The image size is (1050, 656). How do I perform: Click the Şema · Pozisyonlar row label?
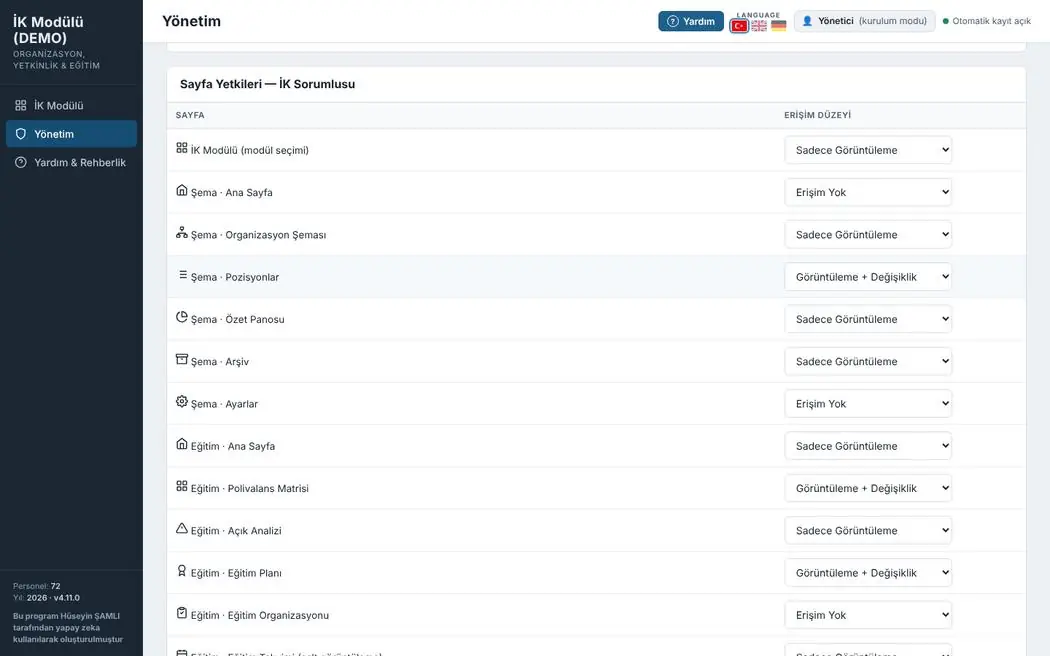pyautogui.click(x=234, y=277)
